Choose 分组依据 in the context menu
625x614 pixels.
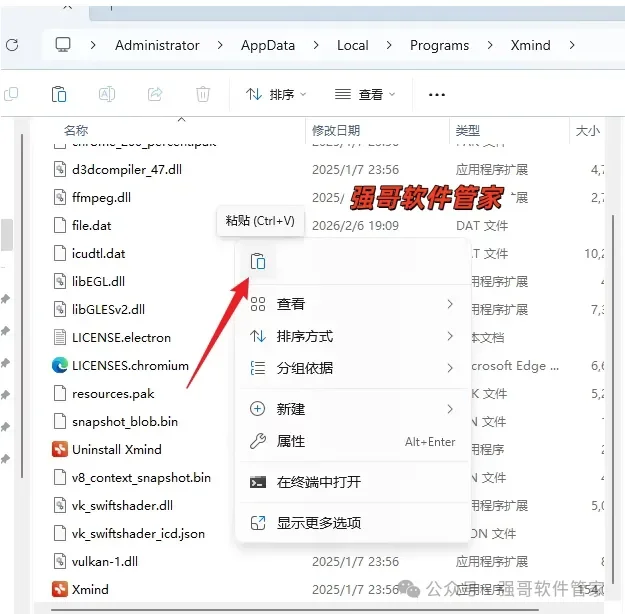pyautogui.click(x=352, y=368)
